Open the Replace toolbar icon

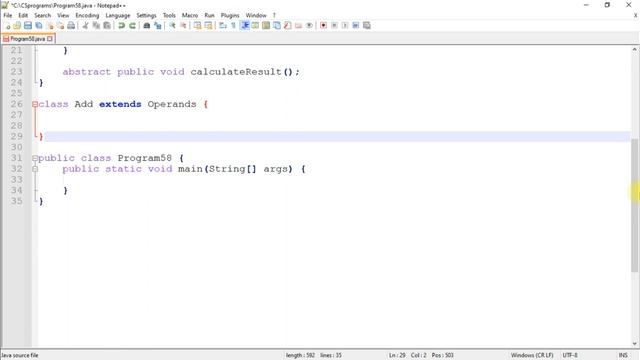pos(158,26)
